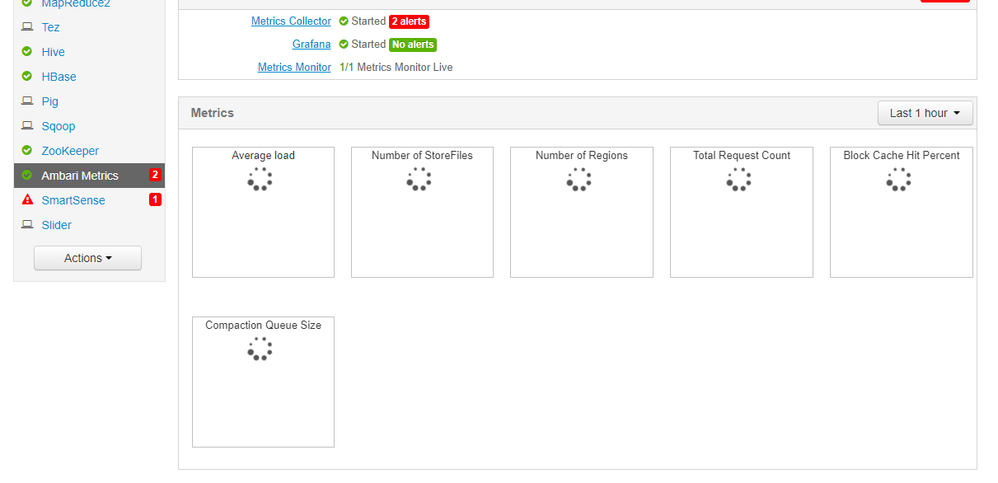Screen dimensions: 998x483
Task: Click the Slider client laptop icon
Action: [27, 224]
